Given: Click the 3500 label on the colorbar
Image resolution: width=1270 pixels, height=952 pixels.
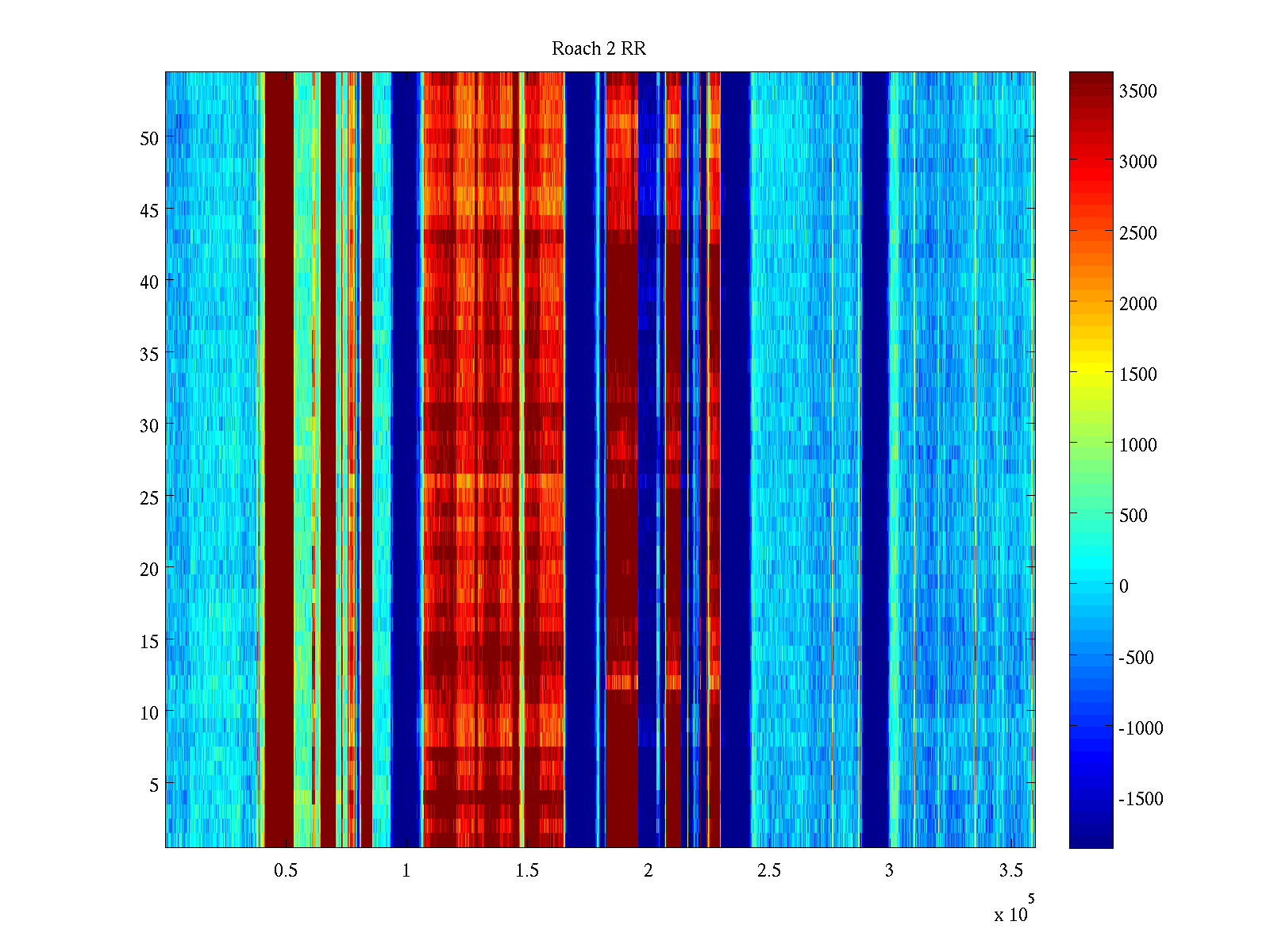Looking at the screenshot, I should (1137, 91).
